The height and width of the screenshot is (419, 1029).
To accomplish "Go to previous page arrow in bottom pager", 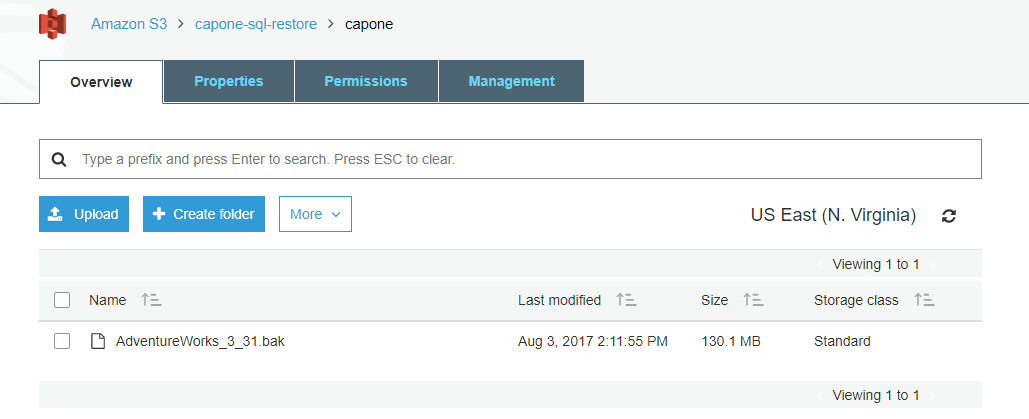I will (x=820, y=395).
